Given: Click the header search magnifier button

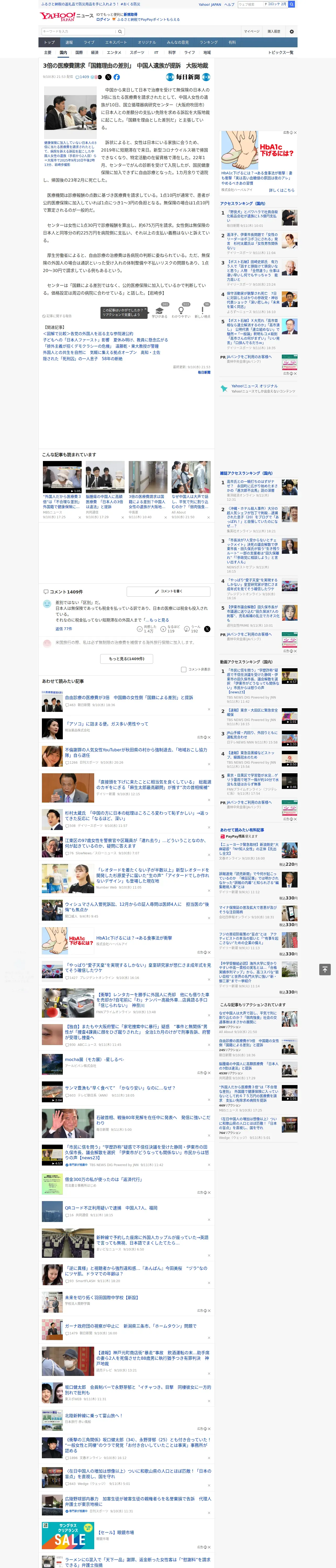Looking at the screenshot, I should pos(120,32).
